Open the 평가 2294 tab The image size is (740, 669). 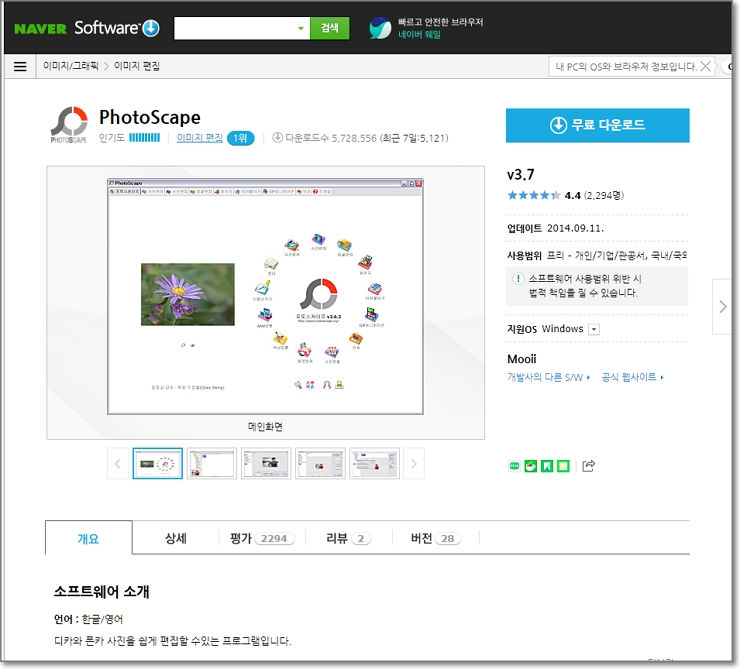(262, 538)
